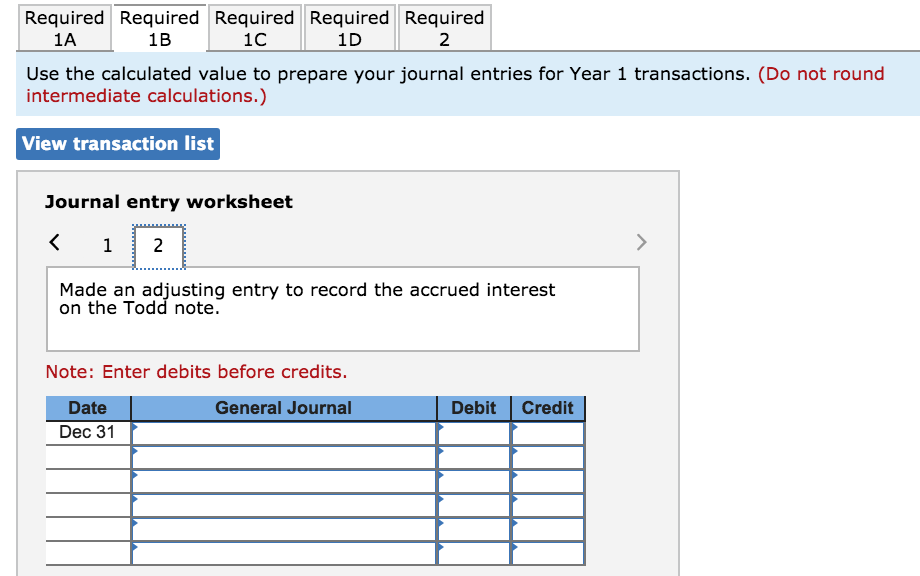
Task: Click the Todd note description box
Action: pyautogui.click(x=343, y=308)
